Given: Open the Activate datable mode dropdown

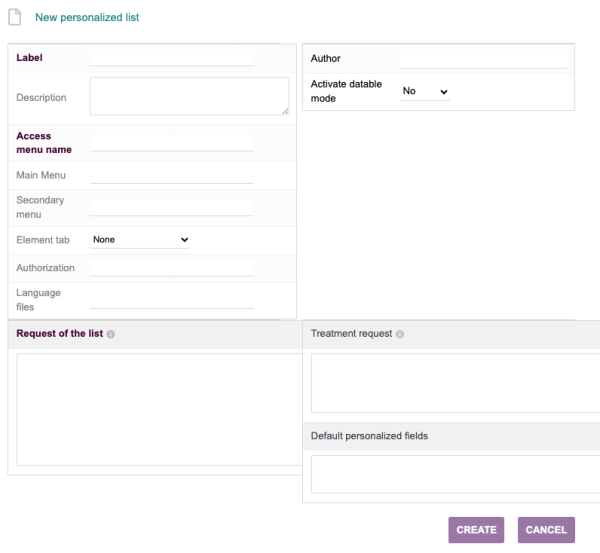Looking at the screenshot, I should pos(425,91).
